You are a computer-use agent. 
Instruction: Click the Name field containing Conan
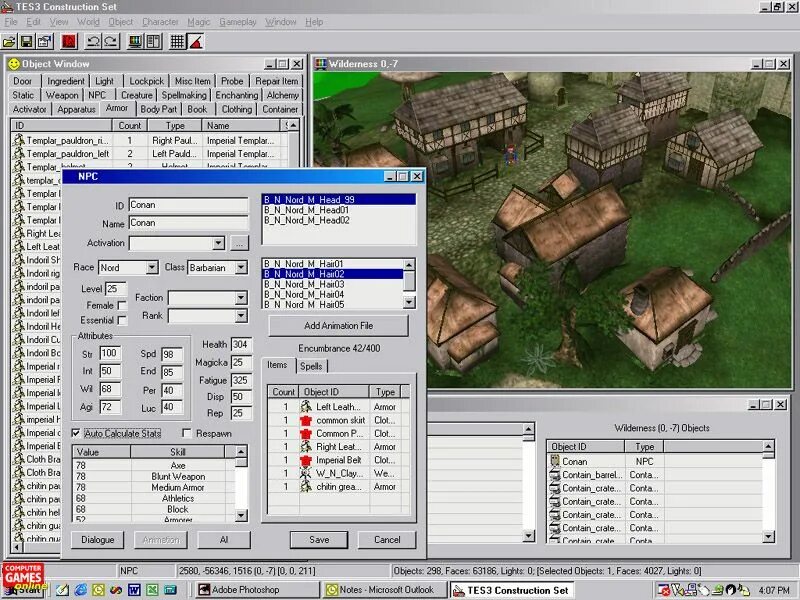pyautogui.click(x=188, y=223)
